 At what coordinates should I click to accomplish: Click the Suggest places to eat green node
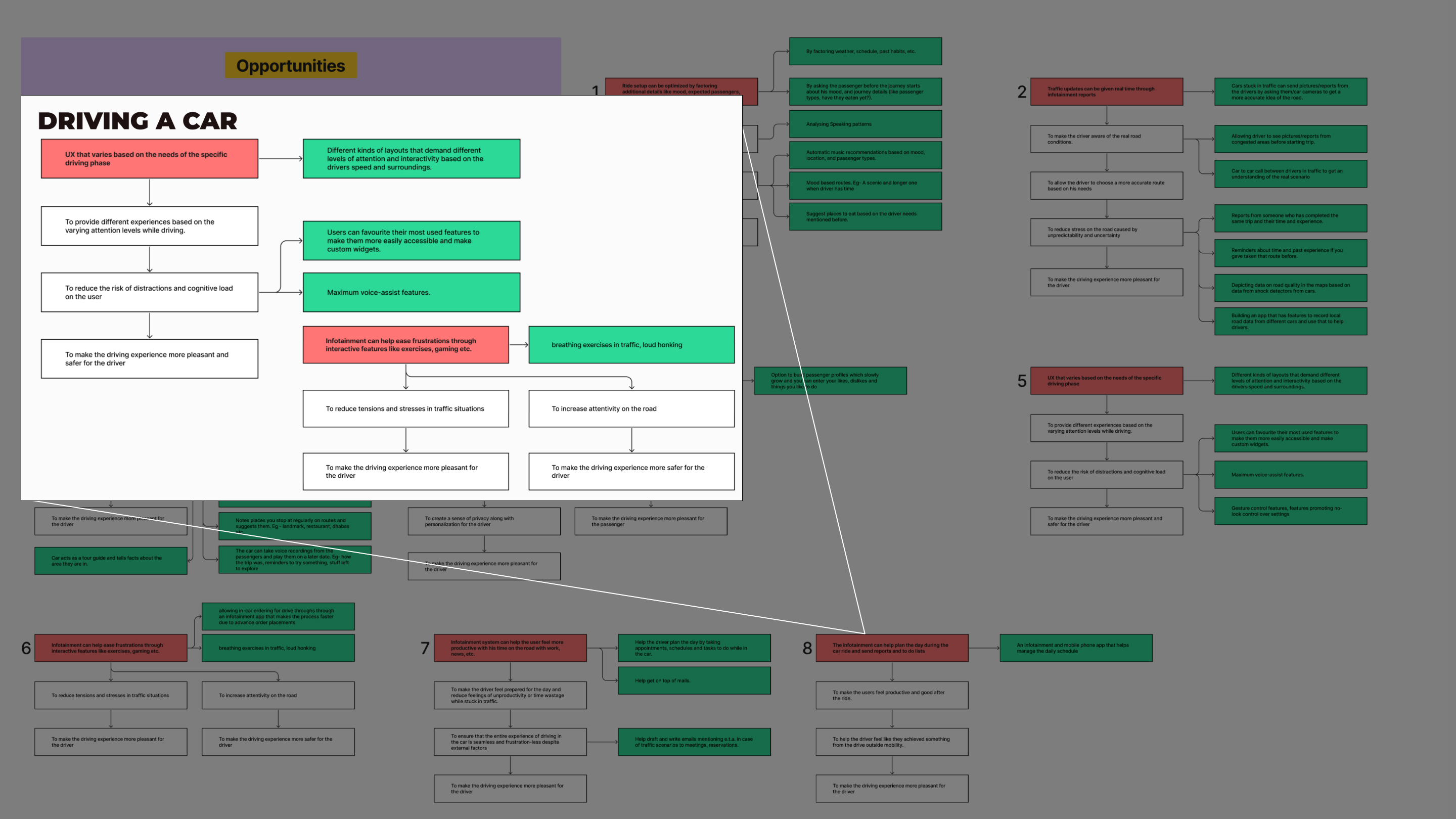pyautogui.click(x=866, y=216)
